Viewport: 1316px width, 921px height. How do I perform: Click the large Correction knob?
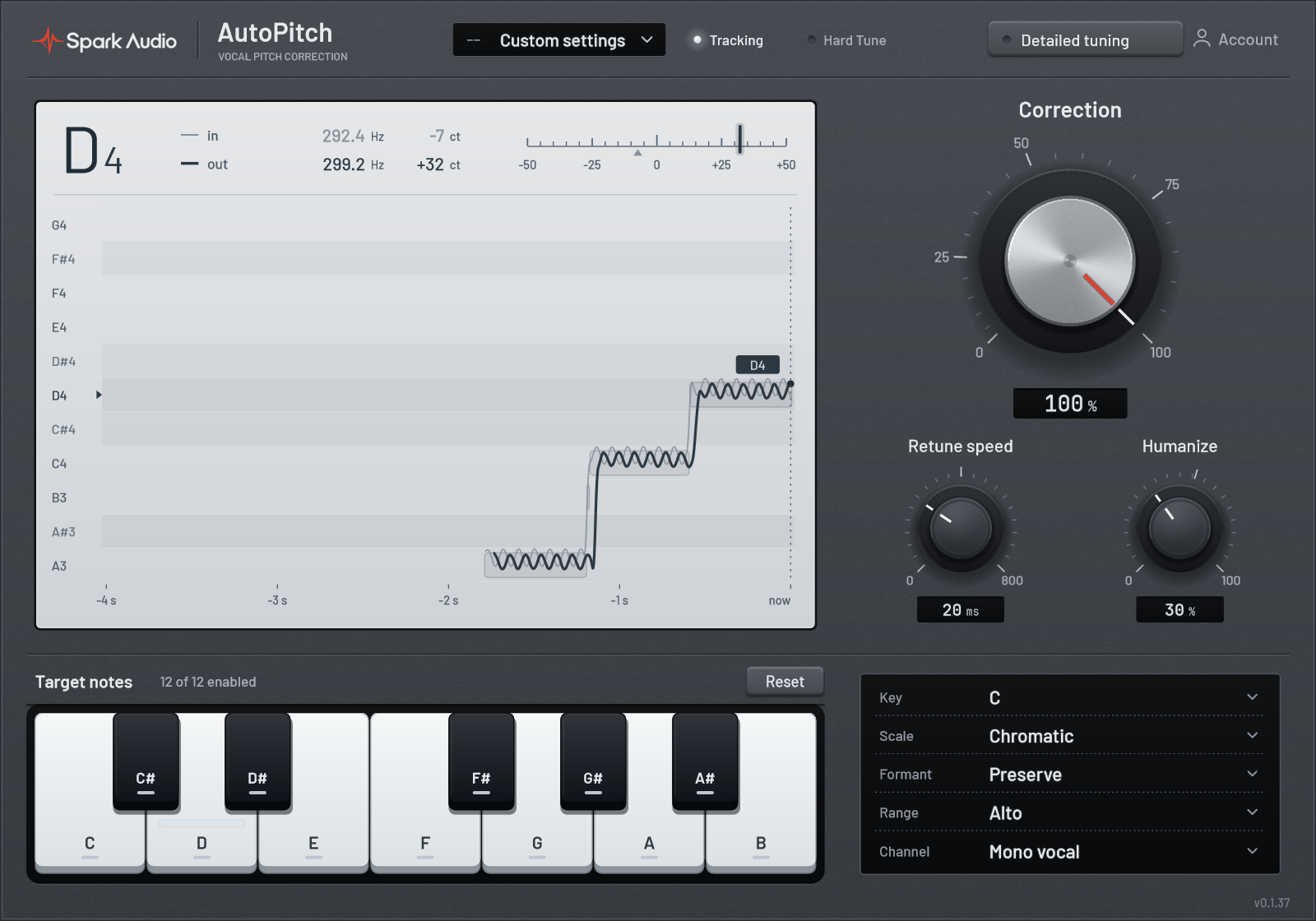(1070, 261)
